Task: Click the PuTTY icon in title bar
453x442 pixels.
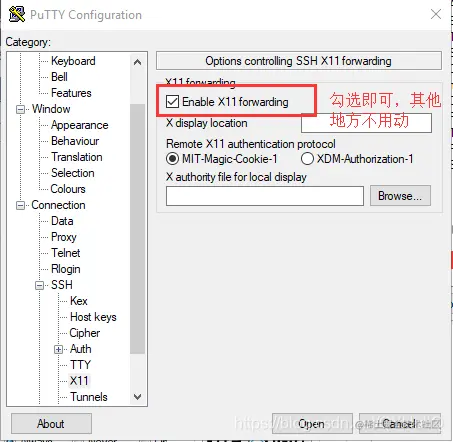Action: tap(17, 14)
